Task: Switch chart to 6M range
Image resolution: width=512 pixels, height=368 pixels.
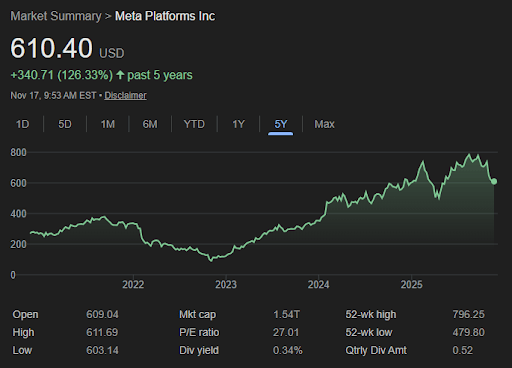Action: pos(150,124)
